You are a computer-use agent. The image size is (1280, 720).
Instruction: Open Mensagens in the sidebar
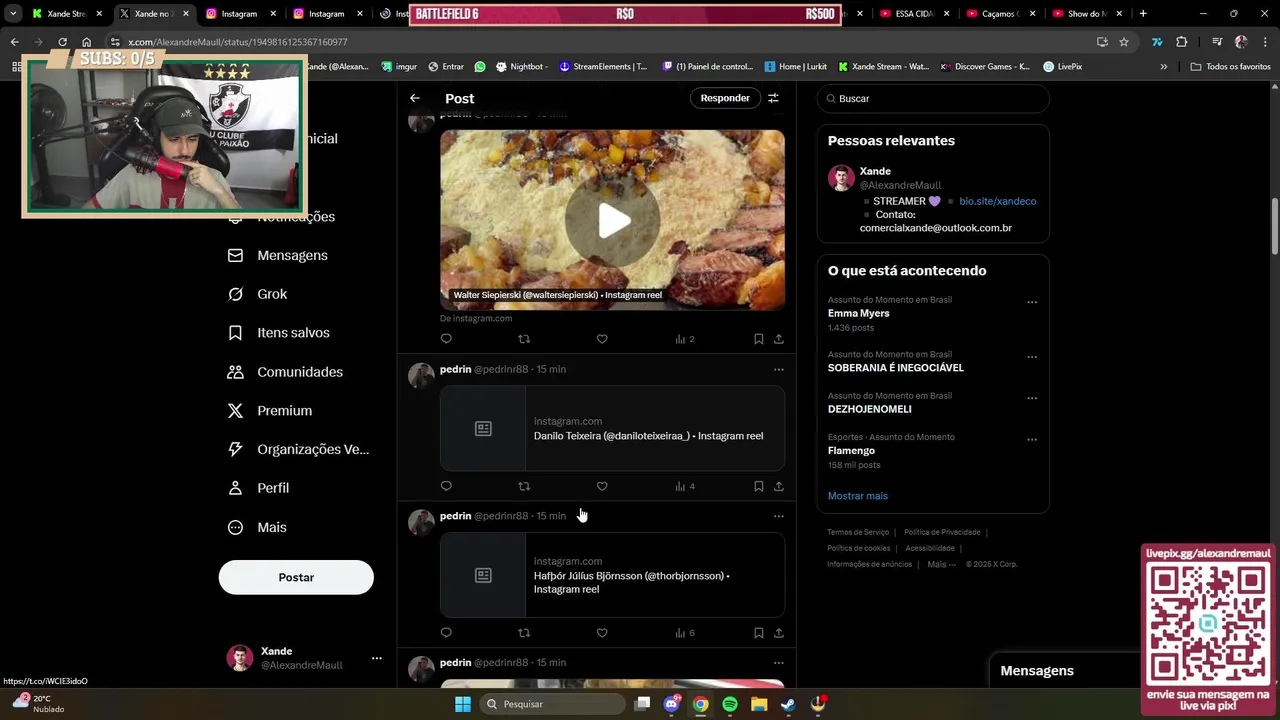[x=278, y=255]
